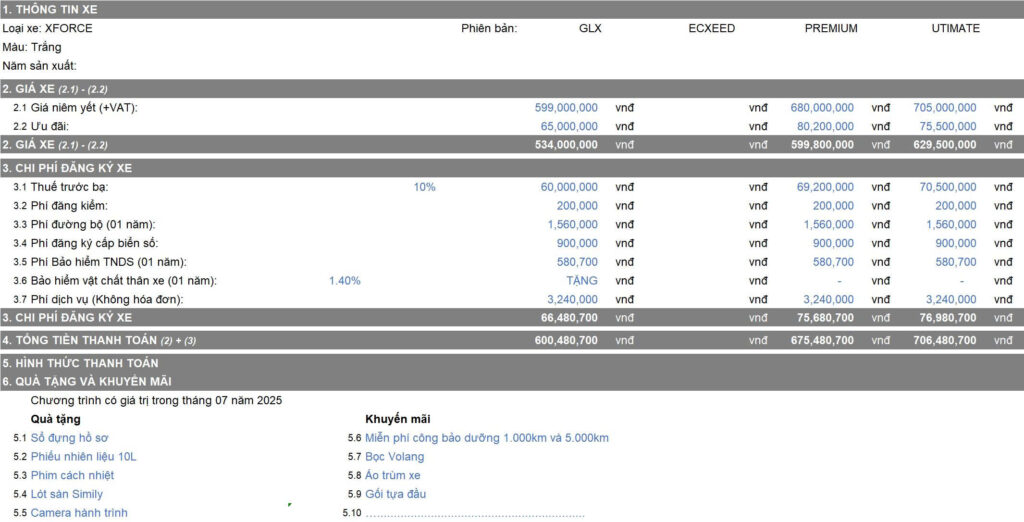
Task: Select the GLX version column header
Action: (590, 28)
